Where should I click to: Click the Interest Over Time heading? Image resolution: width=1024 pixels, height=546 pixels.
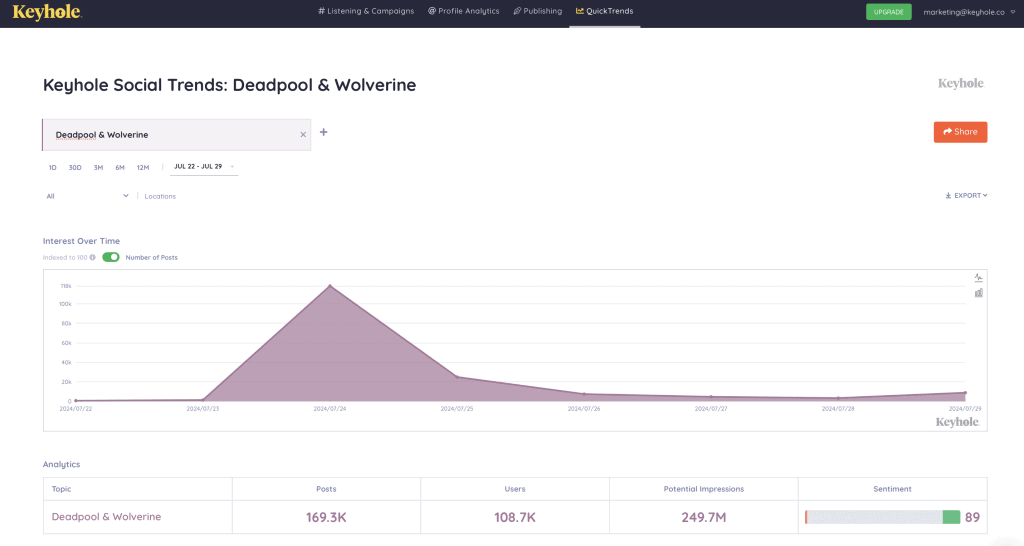[x=81, y=241]
